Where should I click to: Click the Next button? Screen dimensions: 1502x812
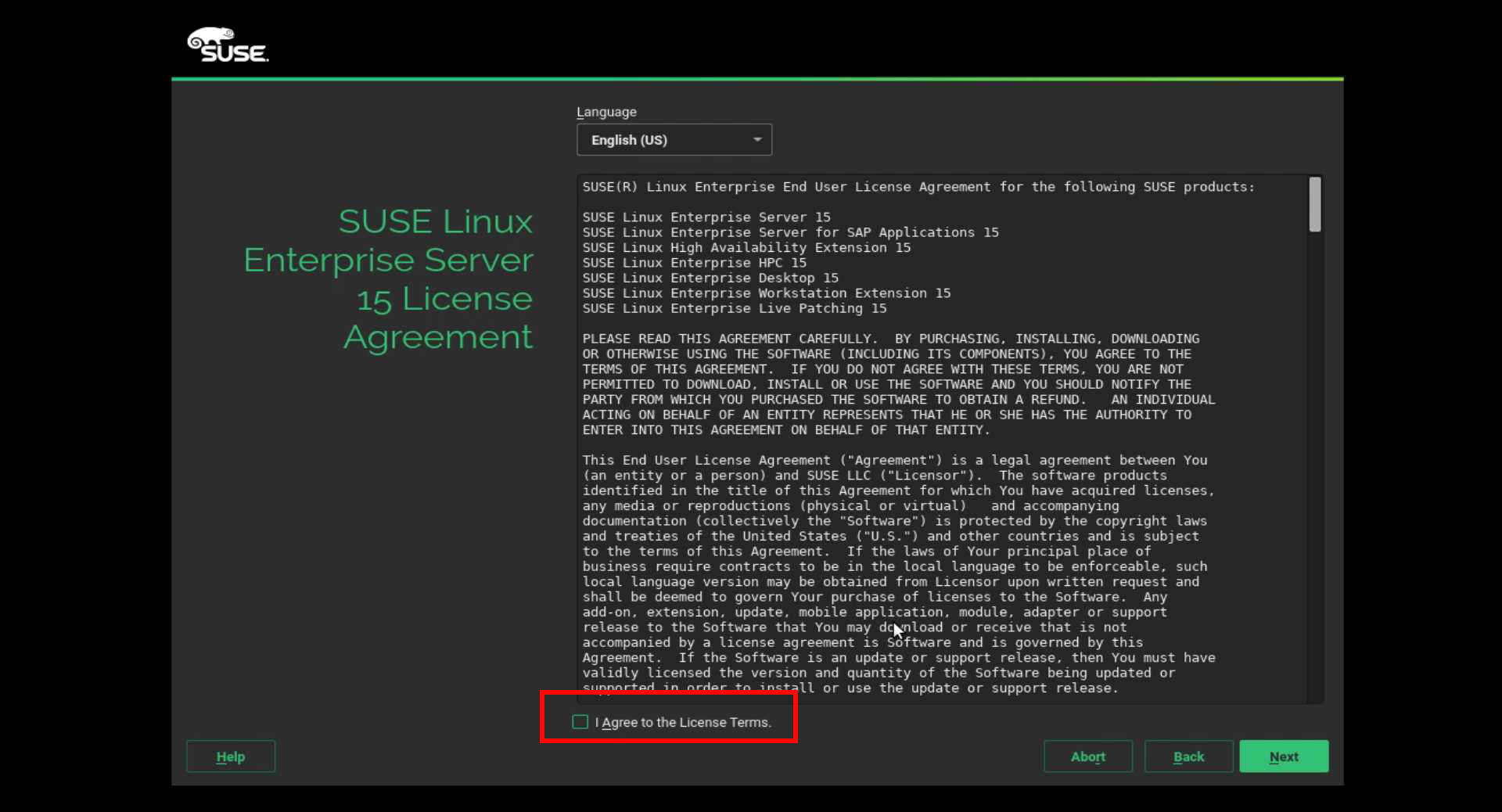click(1284, 756)
